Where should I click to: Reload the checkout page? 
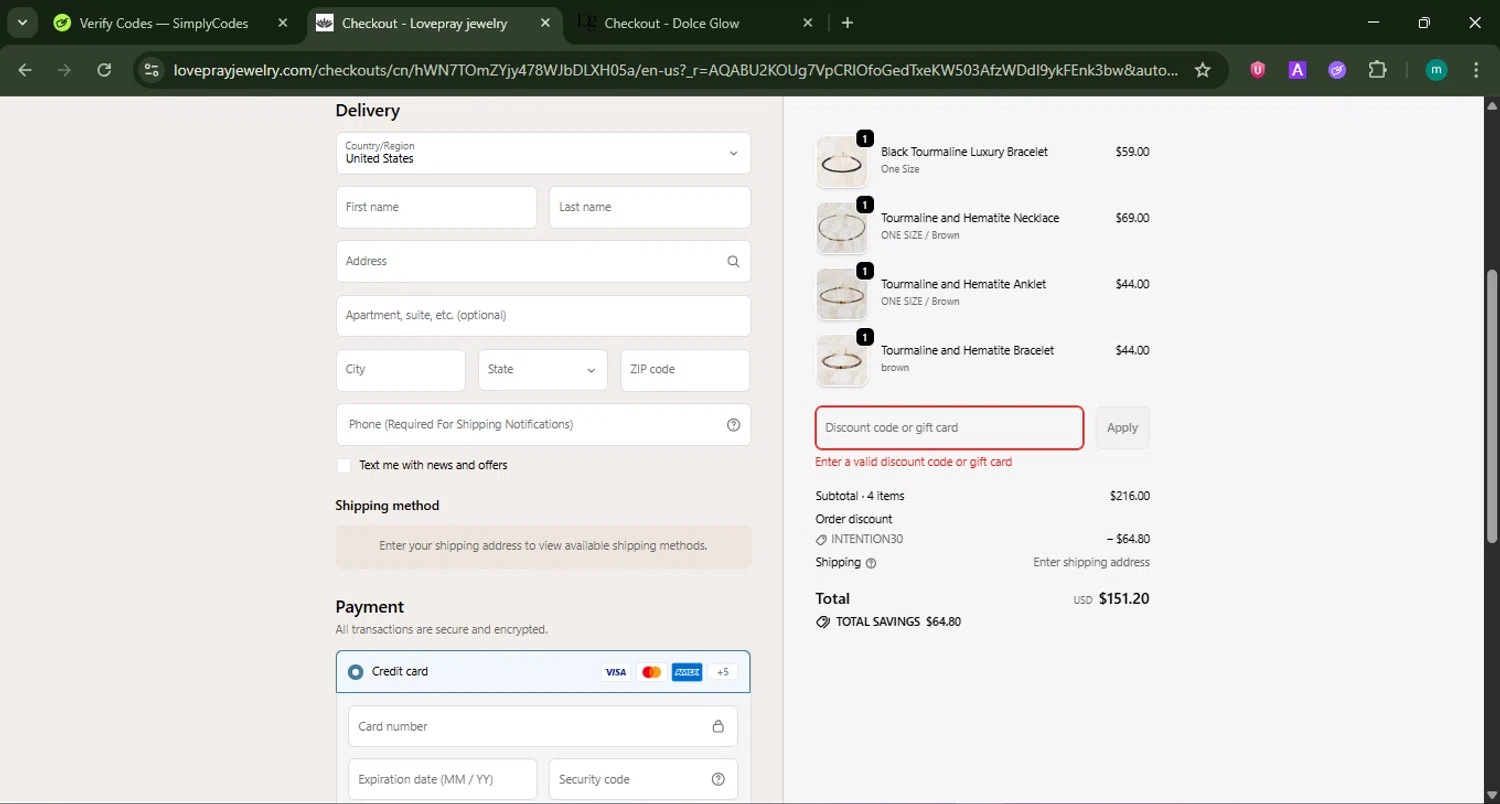click(x=104, y=70)
